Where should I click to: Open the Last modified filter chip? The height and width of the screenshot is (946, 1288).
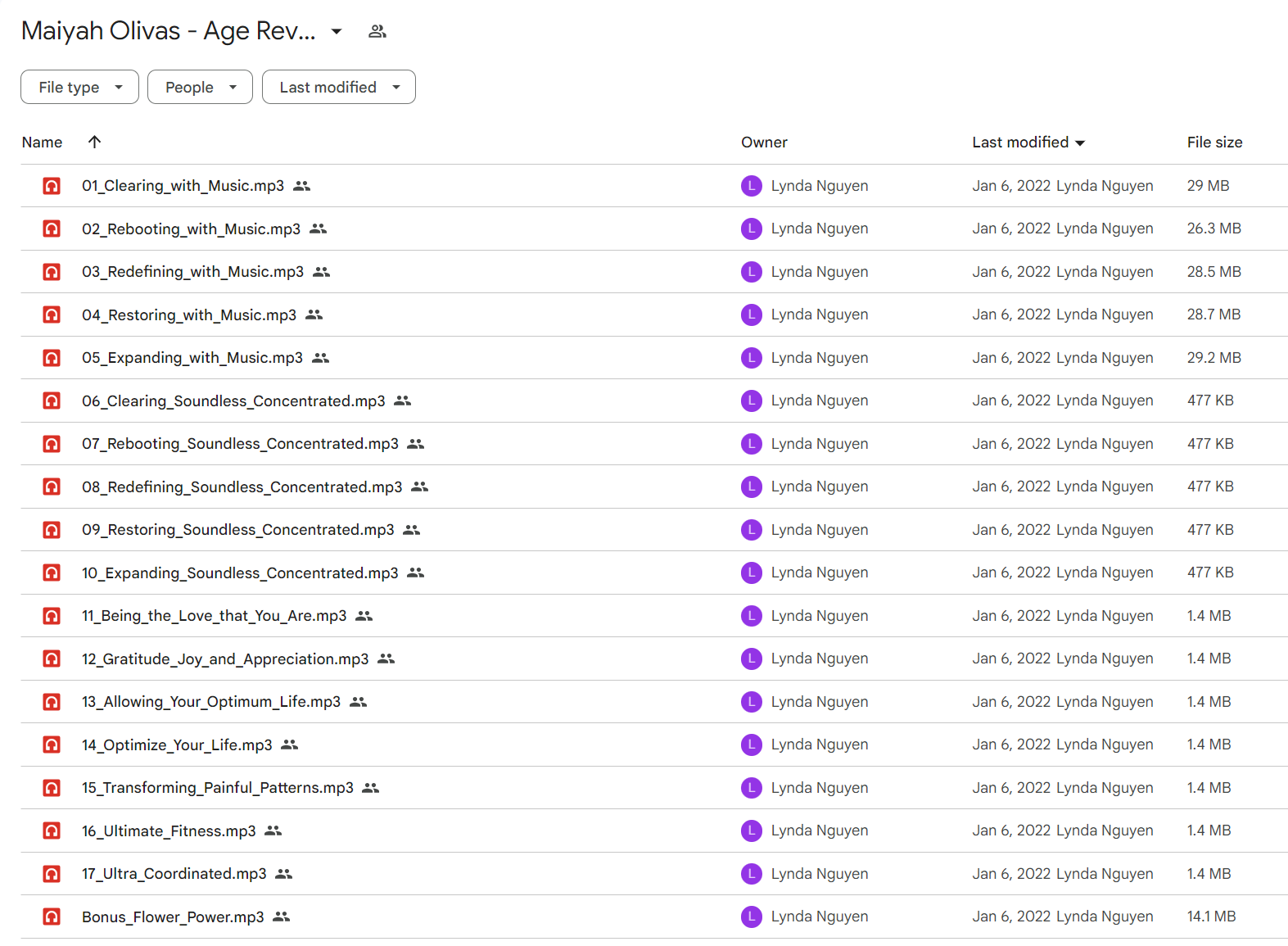[339, 87]
